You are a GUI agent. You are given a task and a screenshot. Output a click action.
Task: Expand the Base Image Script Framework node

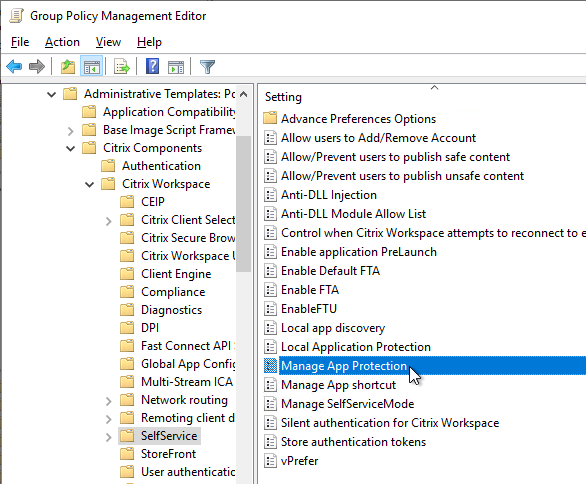[x=71, y=131]
